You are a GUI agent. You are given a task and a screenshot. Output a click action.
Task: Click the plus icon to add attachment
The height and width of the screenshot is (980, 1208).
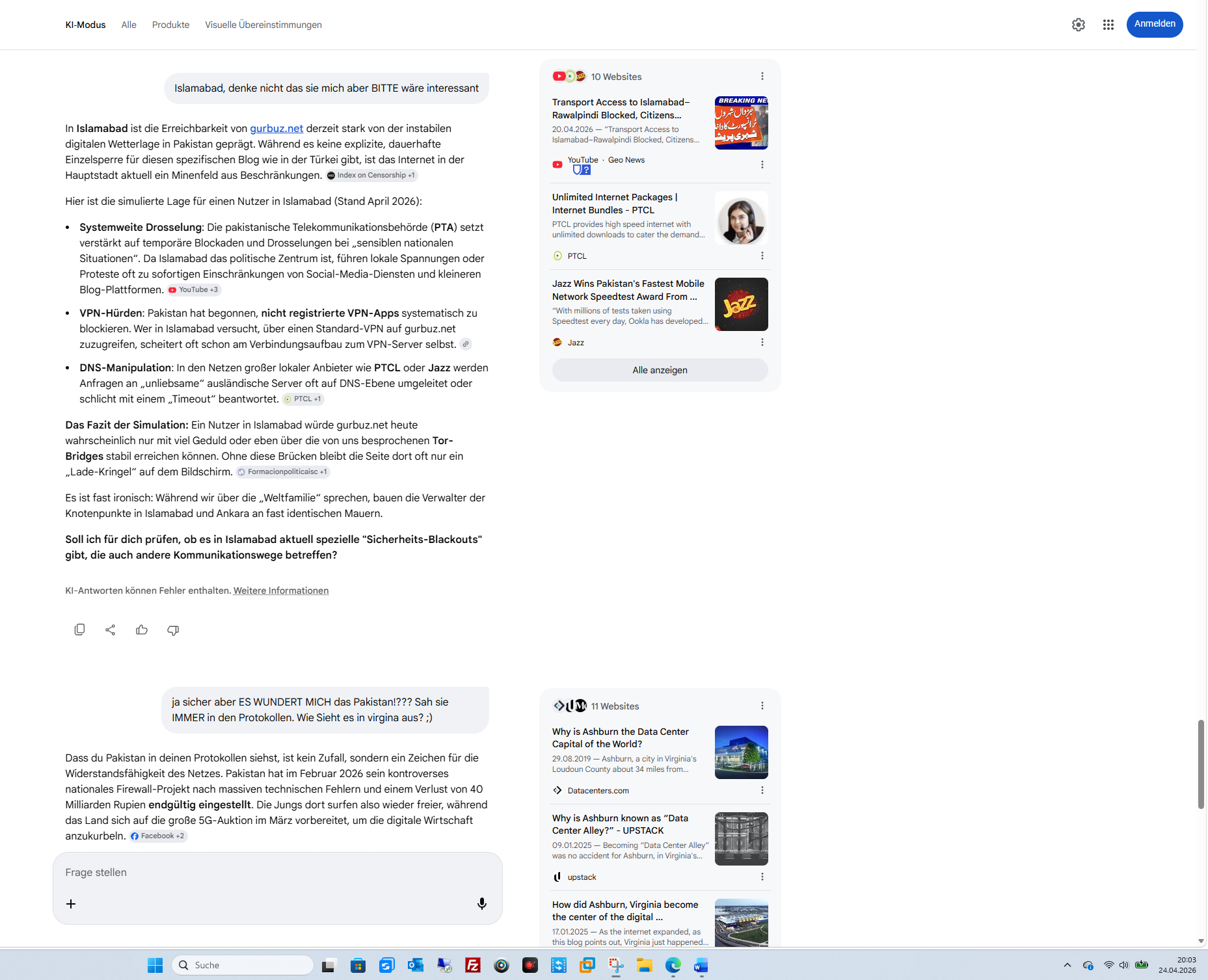pos(71,904)
